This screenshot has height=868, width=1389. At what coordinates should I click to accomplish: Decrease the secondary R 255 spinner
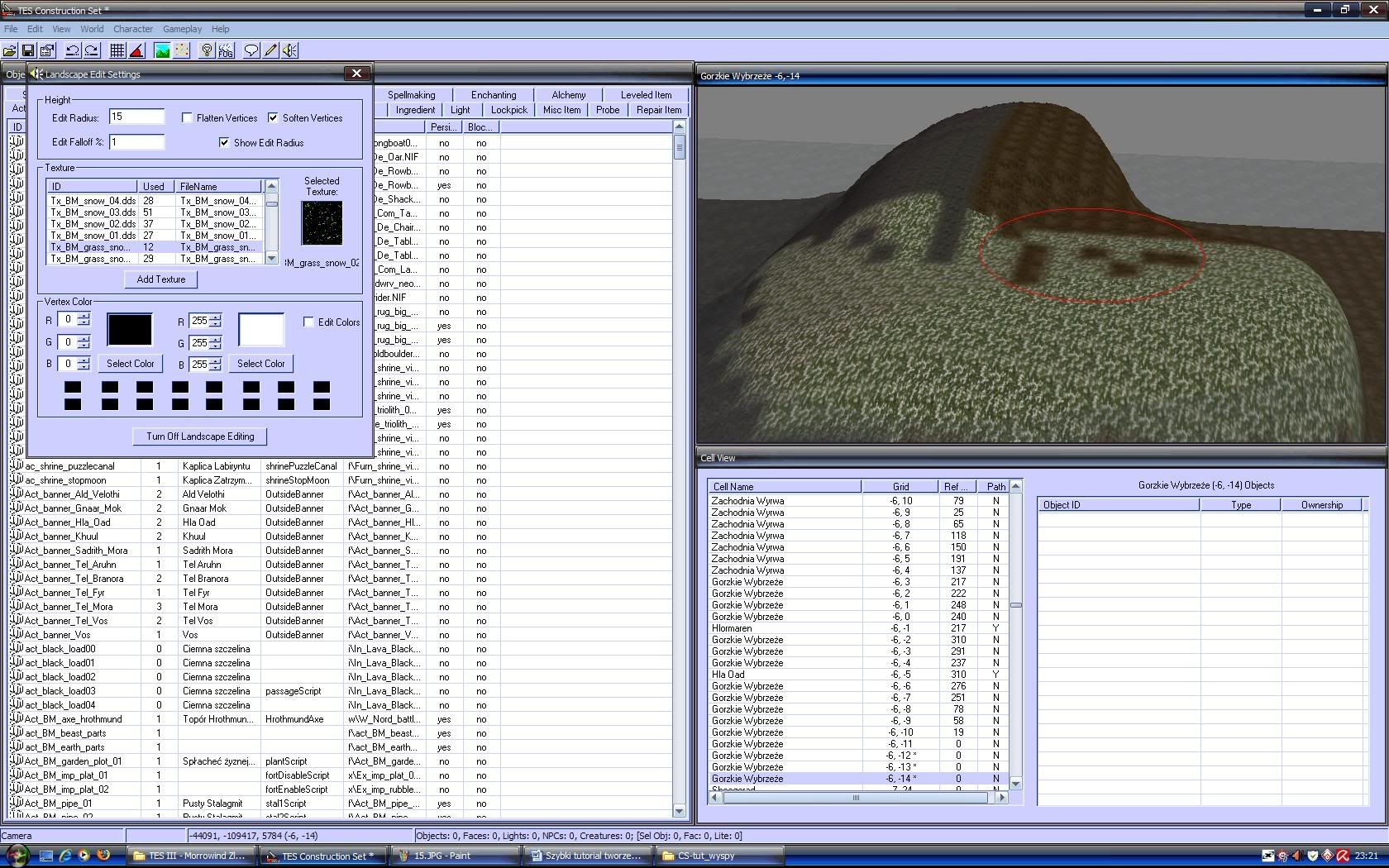coord(216,324)
